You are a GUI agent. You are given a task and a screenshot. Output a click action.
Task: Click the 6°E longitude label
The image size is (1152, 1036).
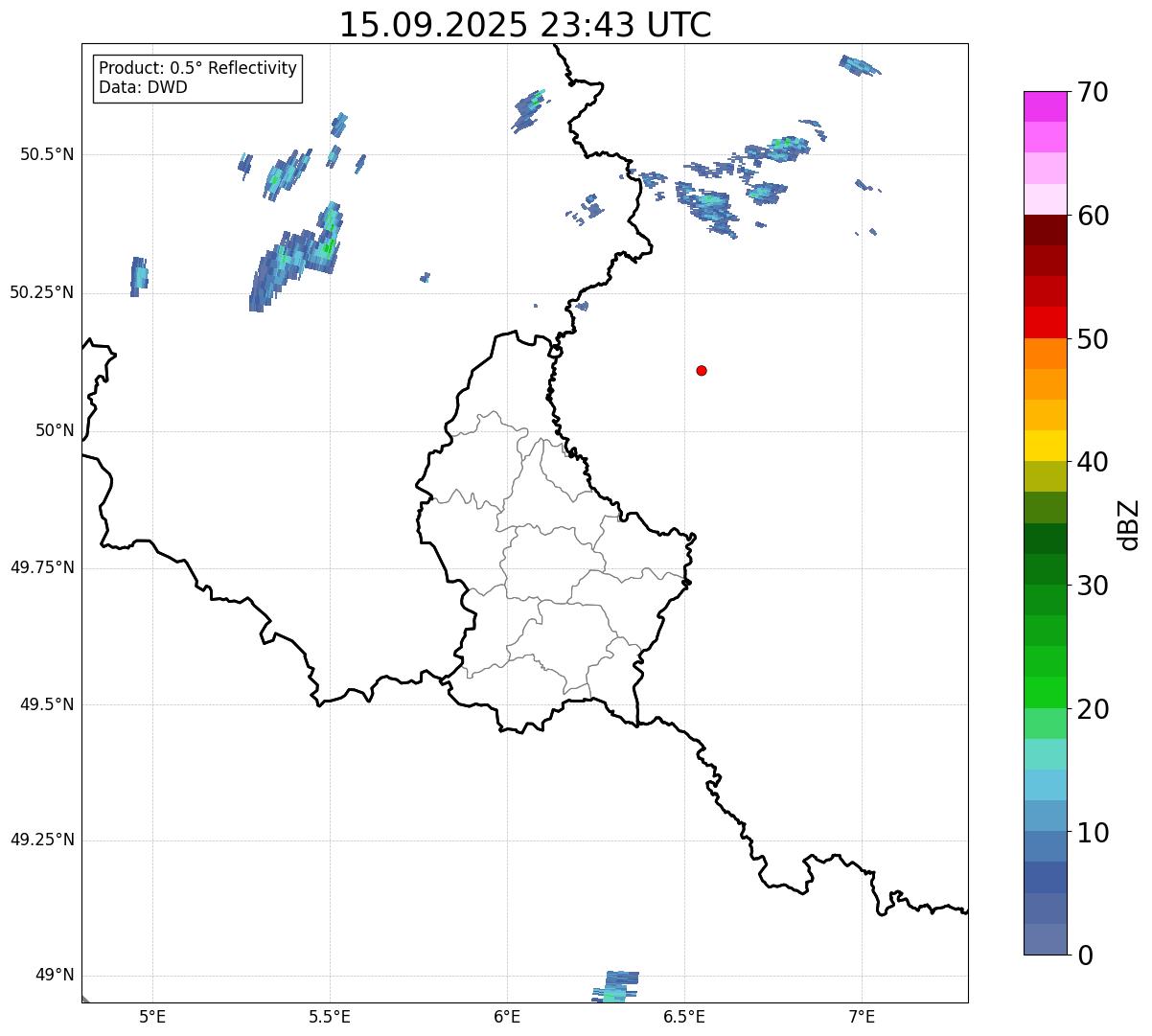[507, 1017]
